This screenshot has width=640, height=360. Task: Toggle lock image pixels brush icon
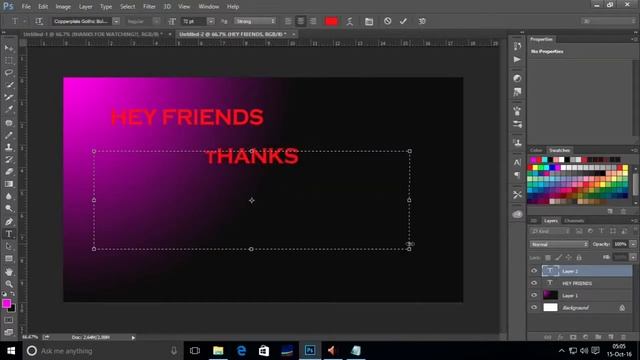tap(558, 258)
